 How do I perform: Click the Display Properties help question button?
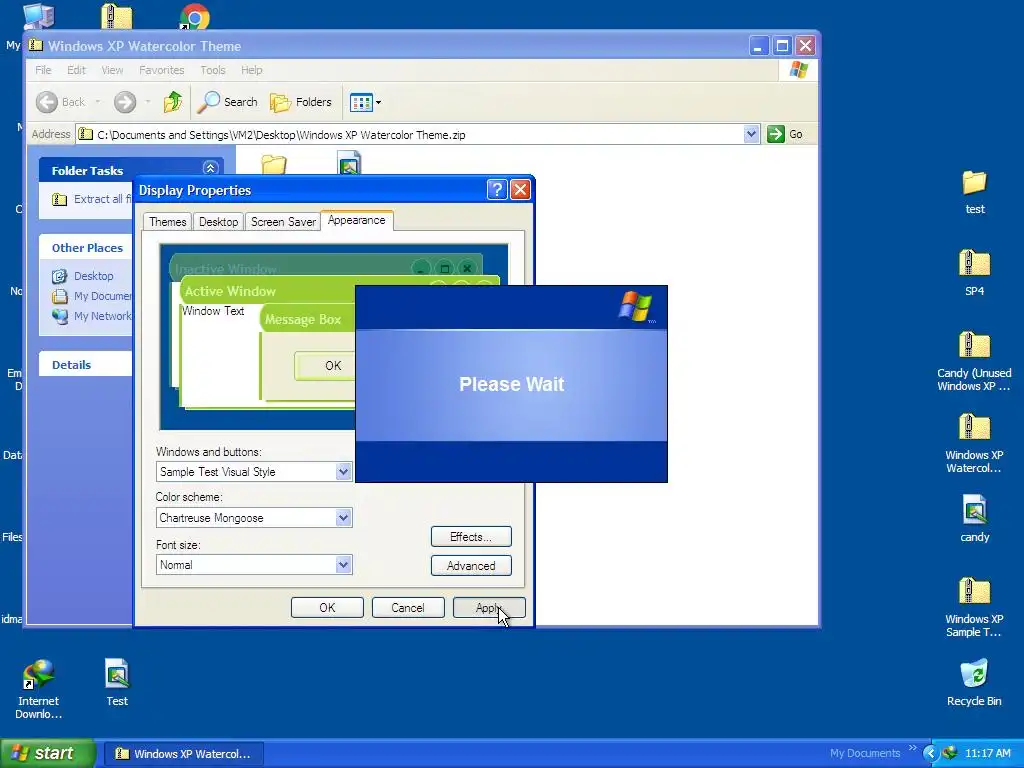497,189
